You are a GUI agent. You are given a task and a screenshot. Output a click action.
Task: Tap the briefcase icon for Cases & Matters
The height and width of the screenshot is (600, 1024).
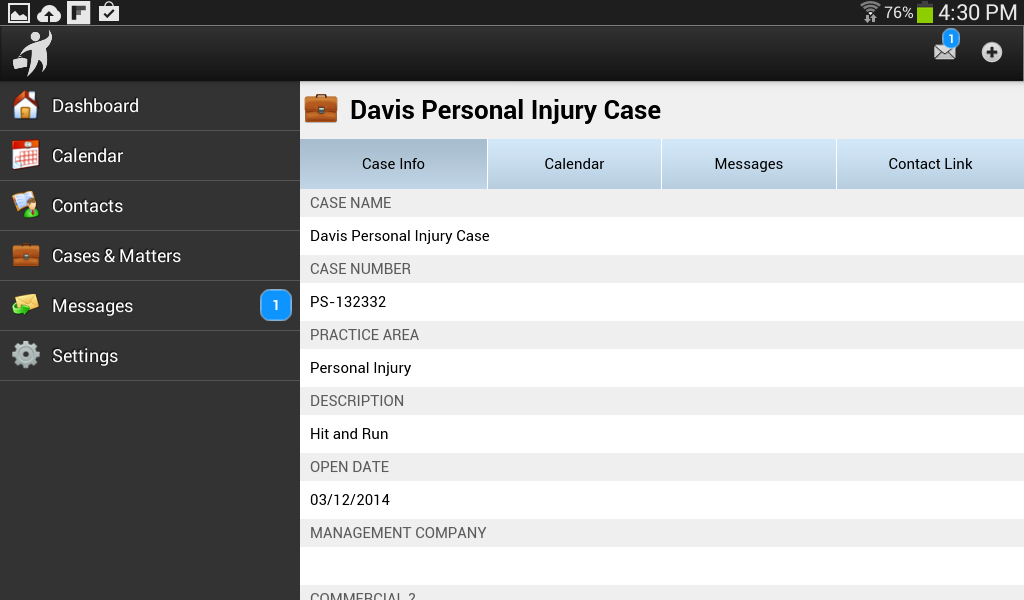[25, 255]
